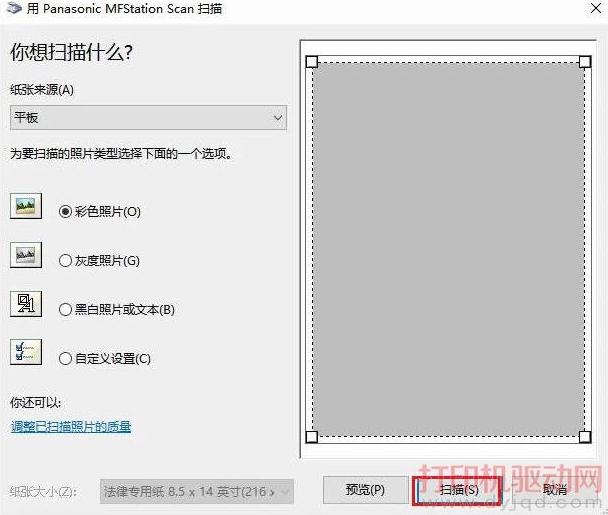Viewport: 608px width, 515px height.
Task: Select the 灰度照片(G) radio button
Action: tap(66, 261)
